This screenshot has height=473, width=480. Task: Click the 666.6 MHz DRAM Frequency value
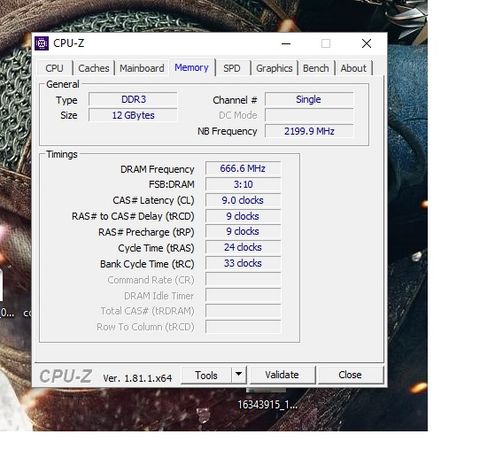243,168
